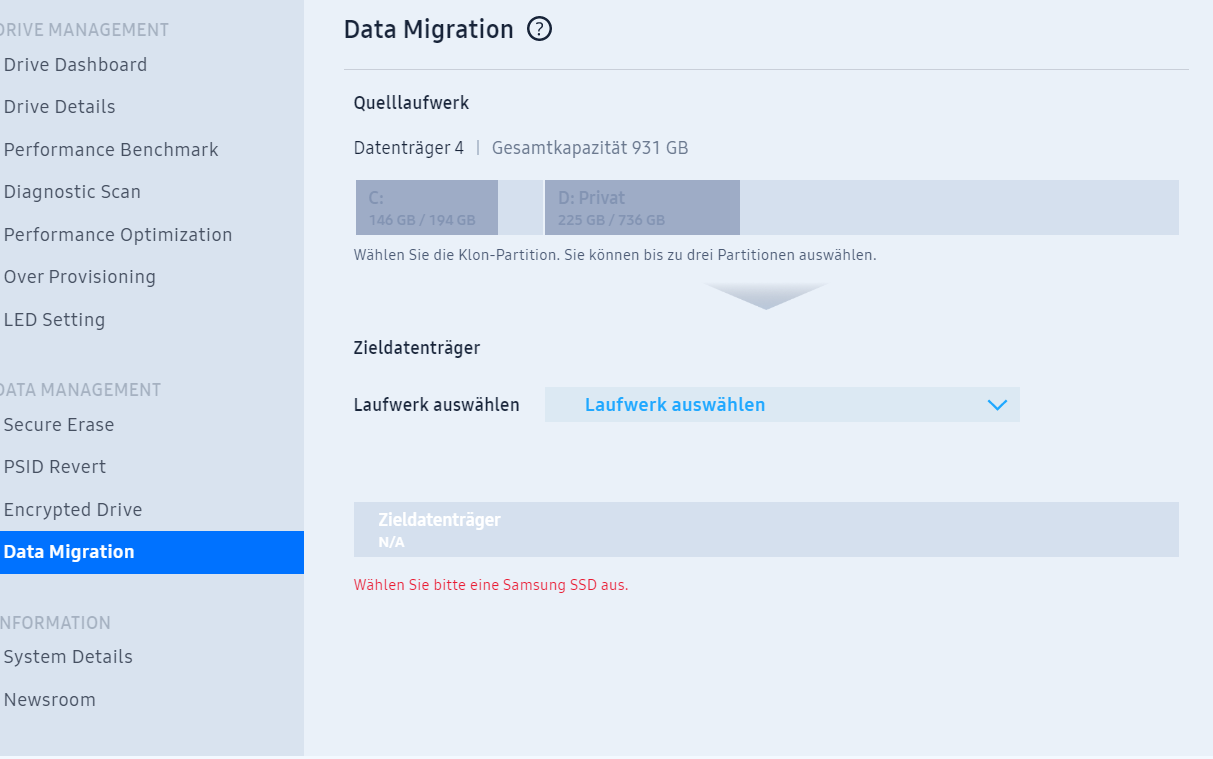This screenshot has width=1213, height=759.
Task: Visit the Newsroom section
Action: (x=50, y=700)
